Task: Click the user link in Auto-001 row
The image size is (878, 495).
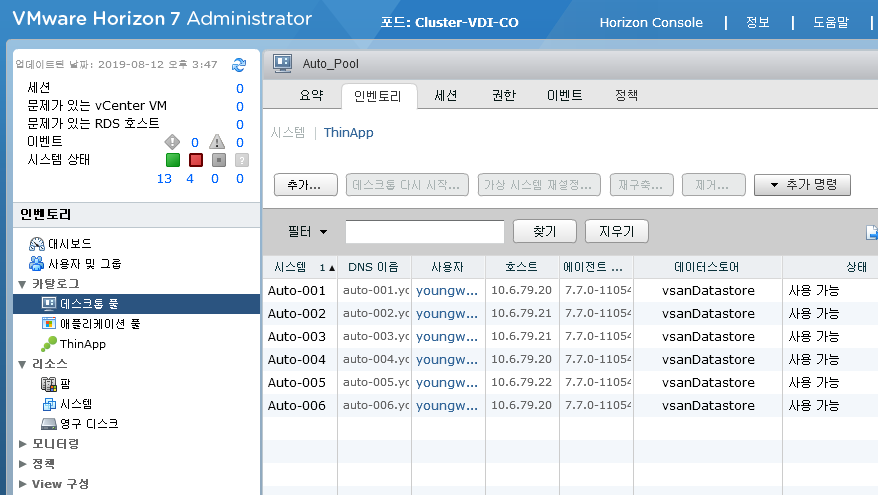Action: pyautogui.click(x=447, y=291)
